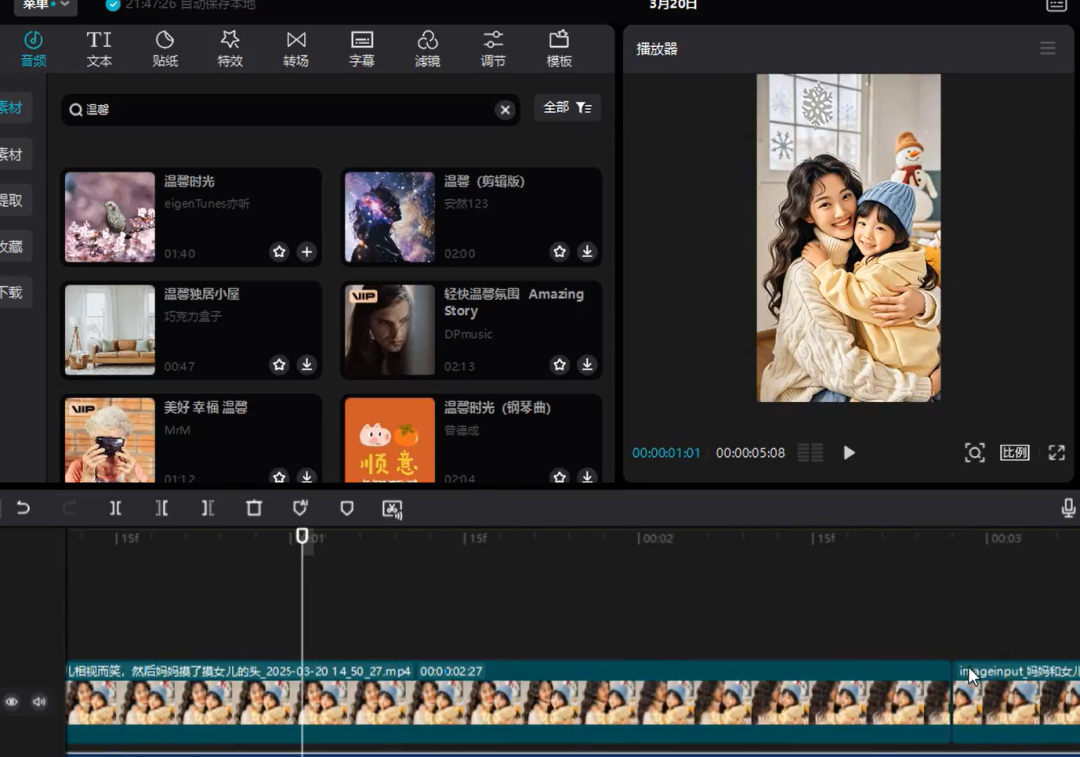This screenshot has width=1080, height=757.
Task: Enter fullscreen preview in player
Action: point(1056,452)
